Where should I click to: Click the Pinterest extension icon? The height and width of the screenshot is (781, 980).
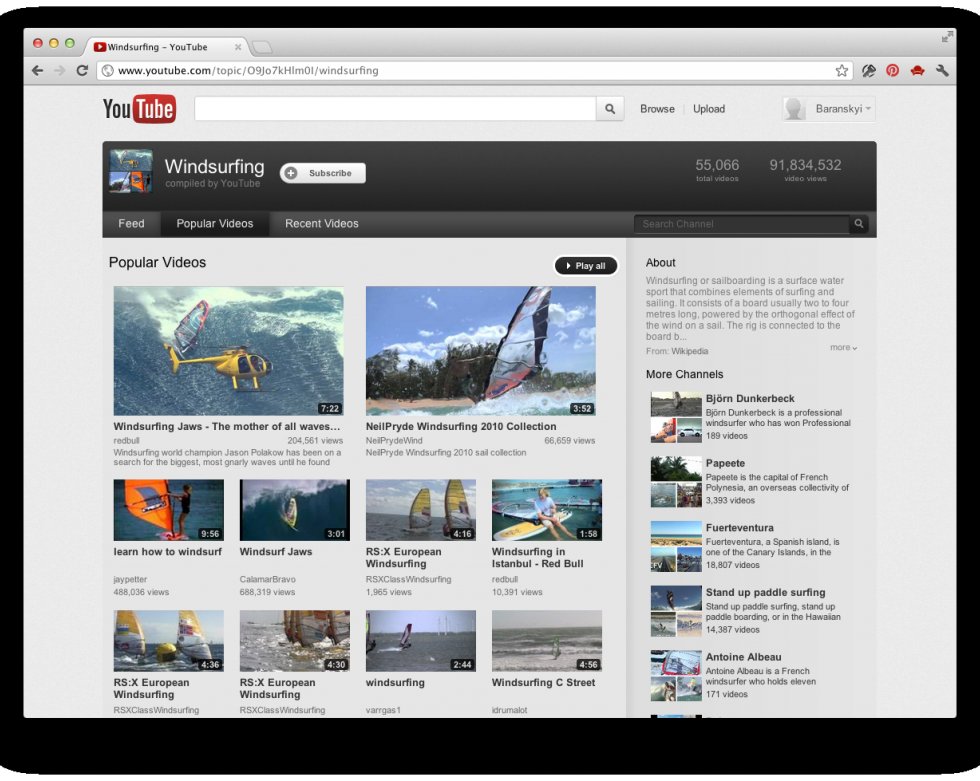[x=892, y=71]
